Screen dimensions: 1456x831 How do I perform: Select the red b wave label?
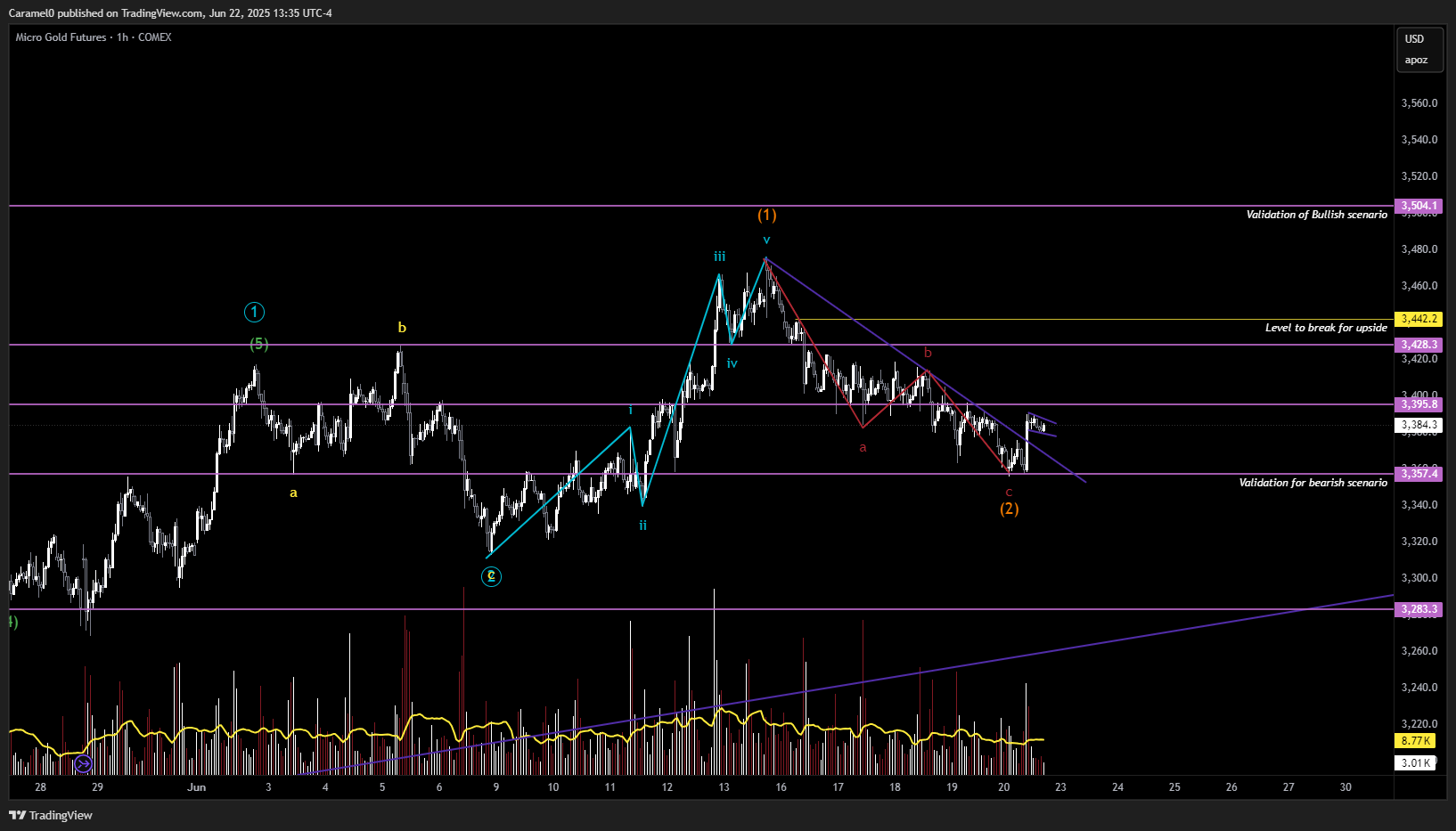[928, 353]
